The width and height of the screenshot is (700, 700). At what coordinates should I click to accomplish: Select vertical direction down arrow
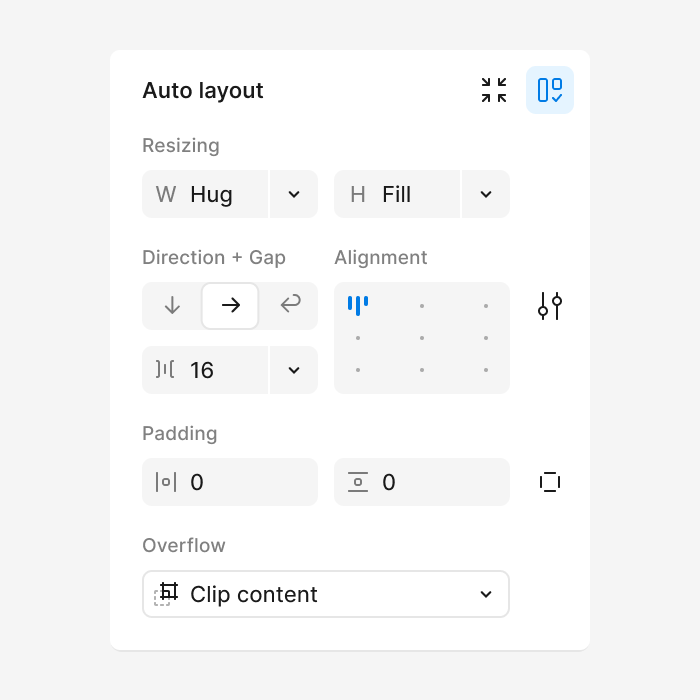pos(172,306)
